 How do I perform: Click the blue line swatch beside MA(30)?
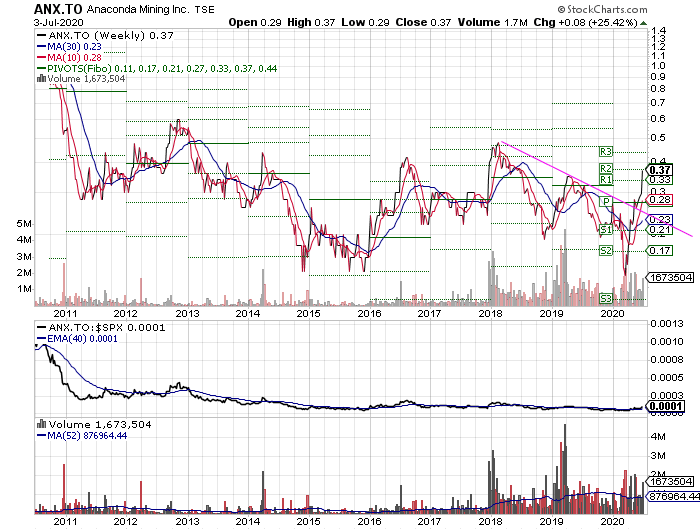tap(42, 46)
